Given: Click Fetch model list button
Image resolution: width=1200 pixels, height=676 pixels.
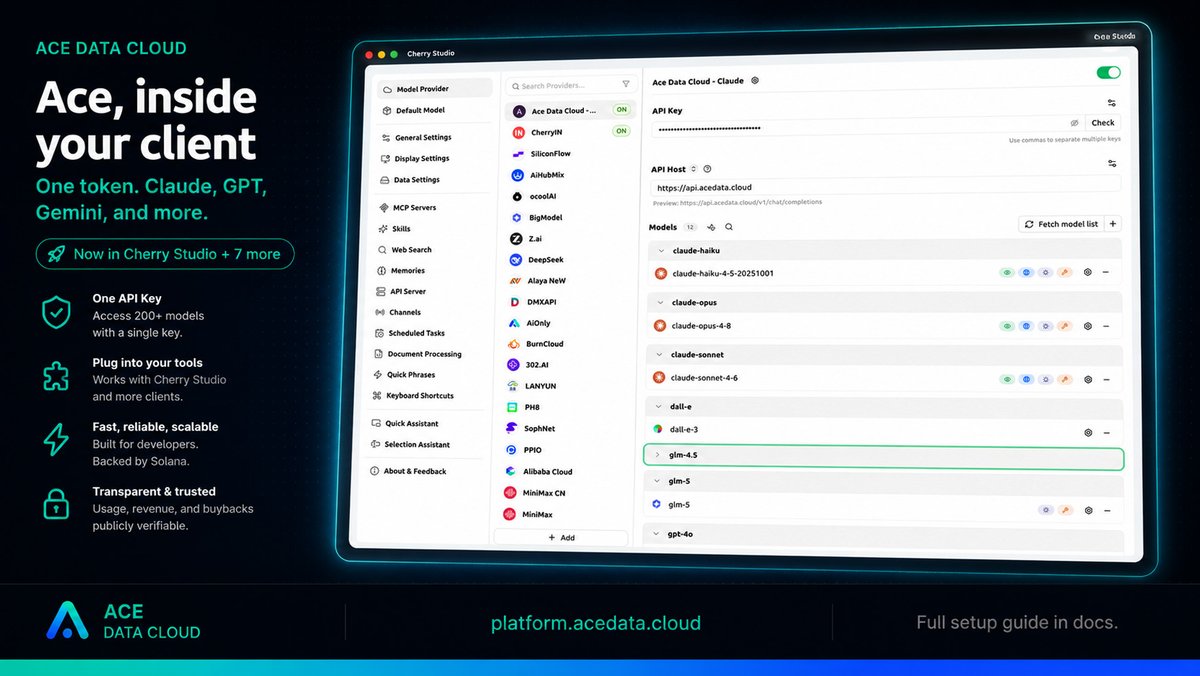Looking at the screenshot, I should pos(1061,224).
